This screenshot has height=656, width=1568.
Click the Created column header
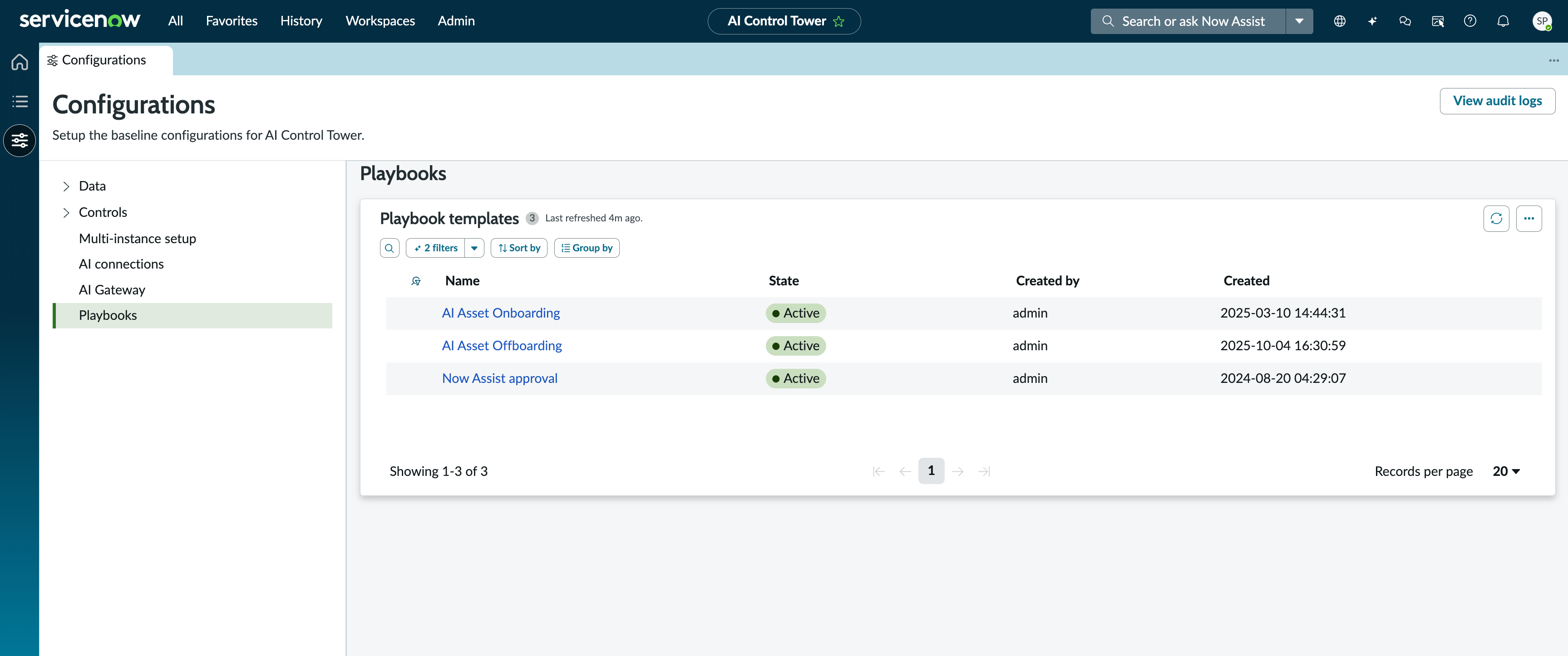pos(1246,281)
